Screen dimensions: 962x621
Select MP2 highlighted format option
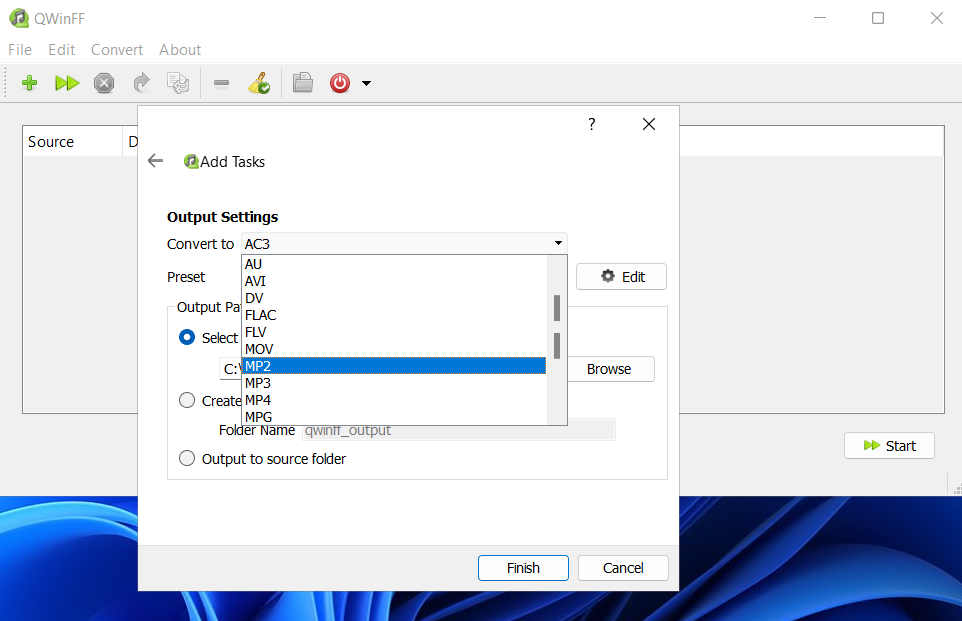tap(394, 366)
